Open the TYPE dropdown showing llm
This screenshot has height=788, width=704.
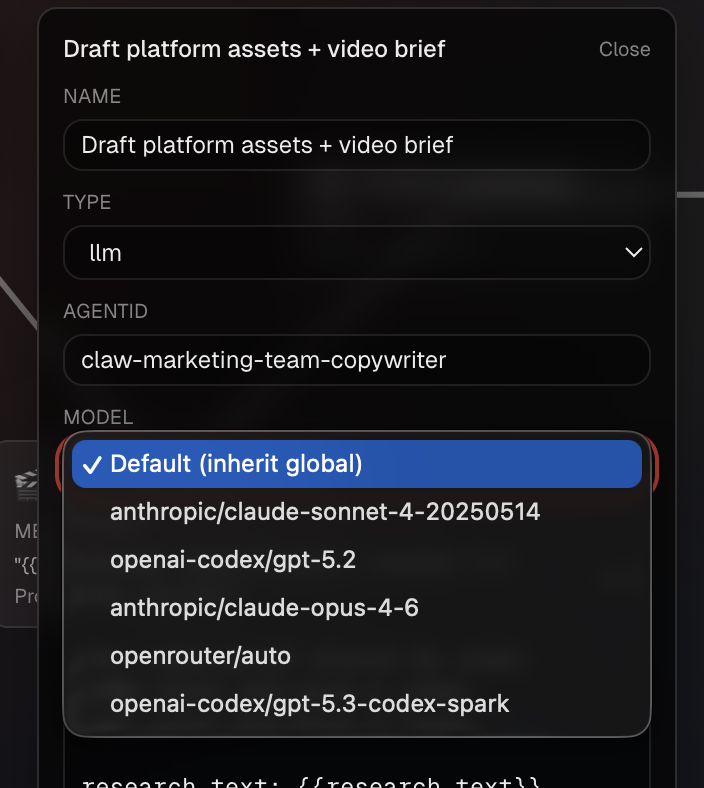click(x=357, y=252)
